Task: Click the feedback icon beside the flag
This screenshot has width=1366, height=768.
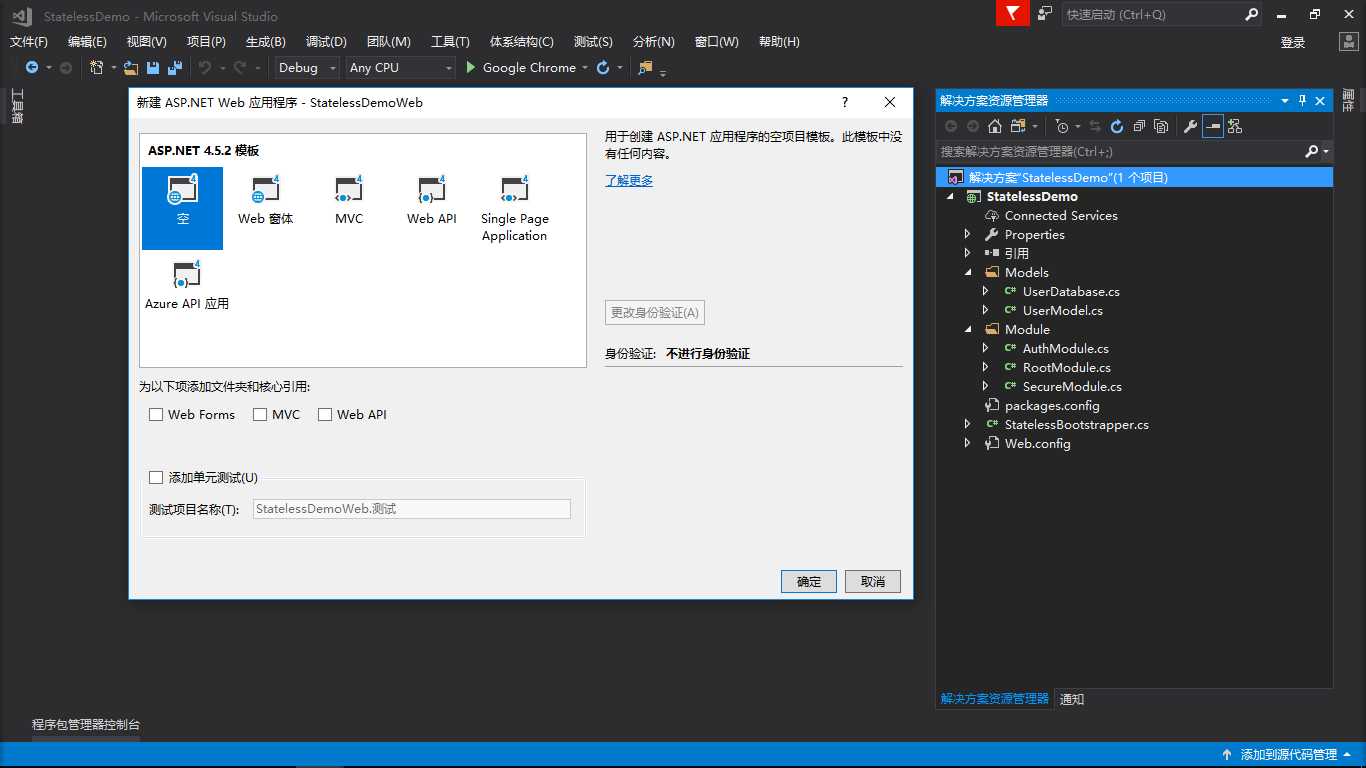Action: 1045,14
